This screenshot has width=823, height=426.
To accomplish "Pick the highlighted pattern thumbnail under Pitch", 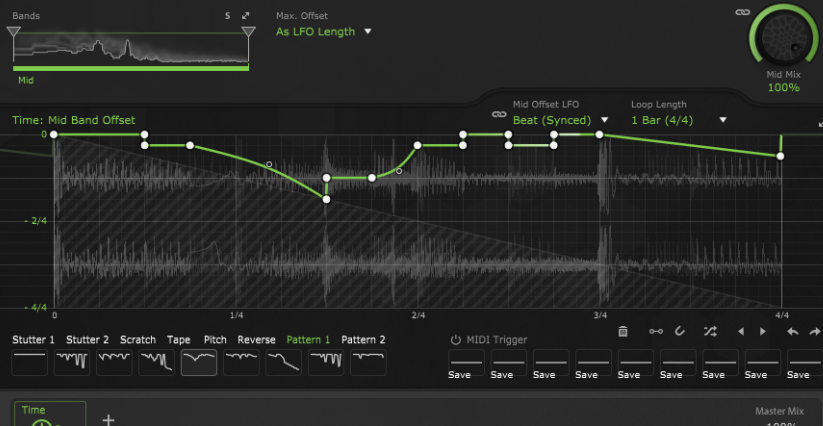I will [x=199, y=363].
